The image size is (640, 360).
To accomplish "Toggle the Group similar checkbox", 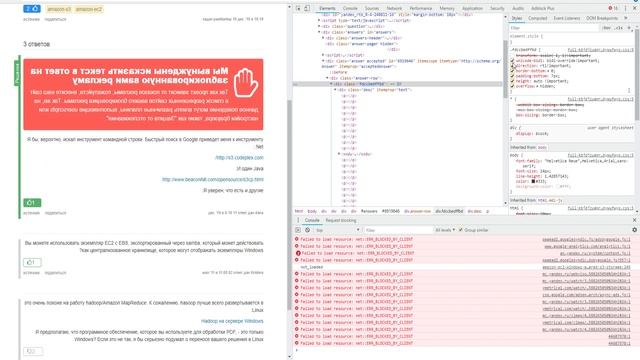I will [x=461, y=230].
